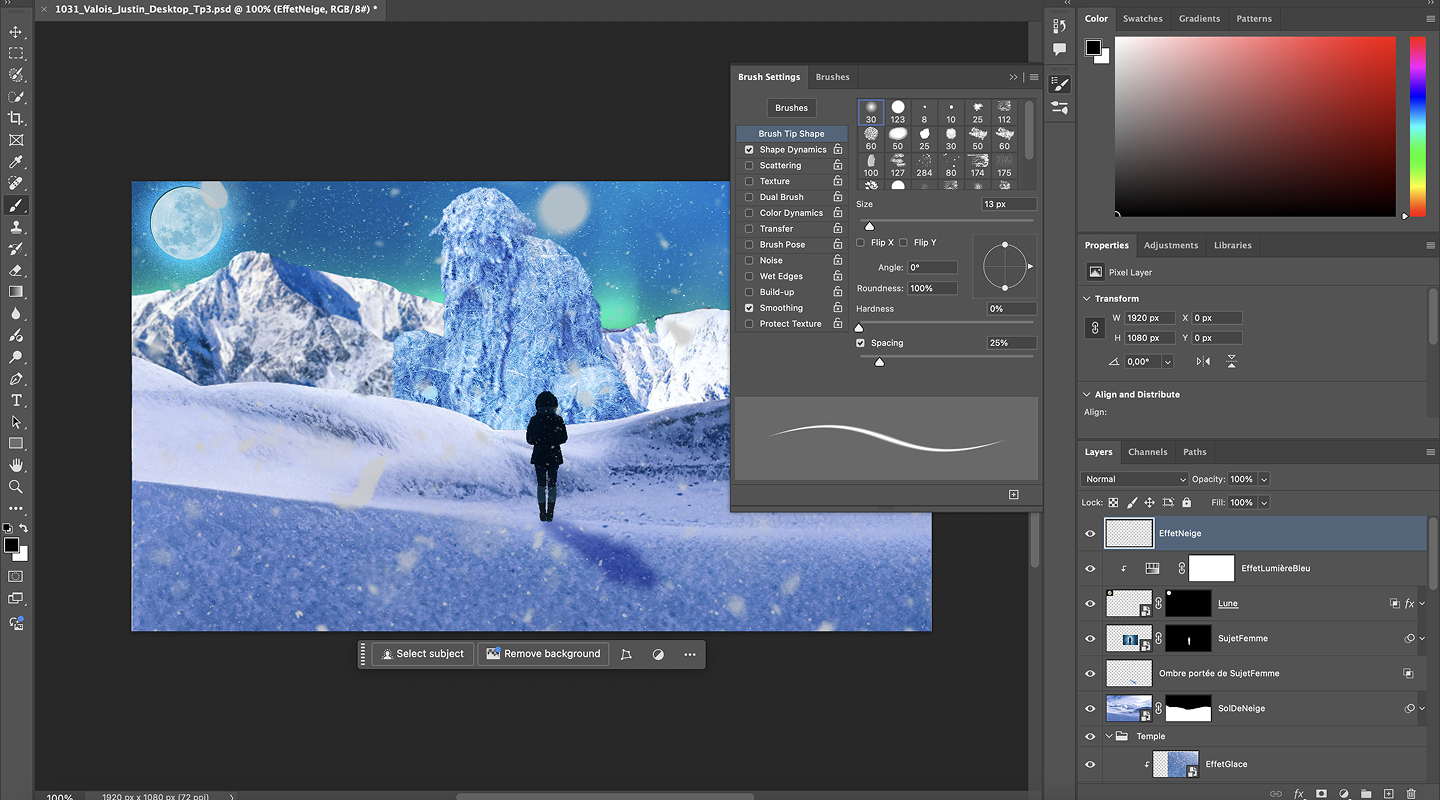Screen dimensions: 1440x800
Task: Select the Pen tool
Action: pos(16,379)
